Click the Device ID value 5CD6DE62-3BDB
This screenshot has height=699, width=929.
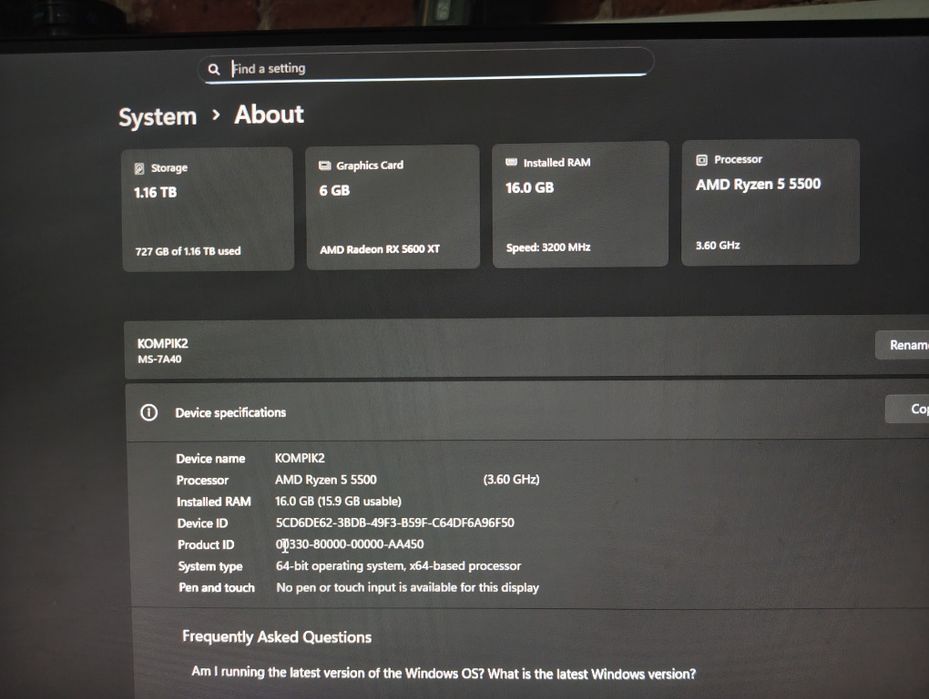point(395,522)
